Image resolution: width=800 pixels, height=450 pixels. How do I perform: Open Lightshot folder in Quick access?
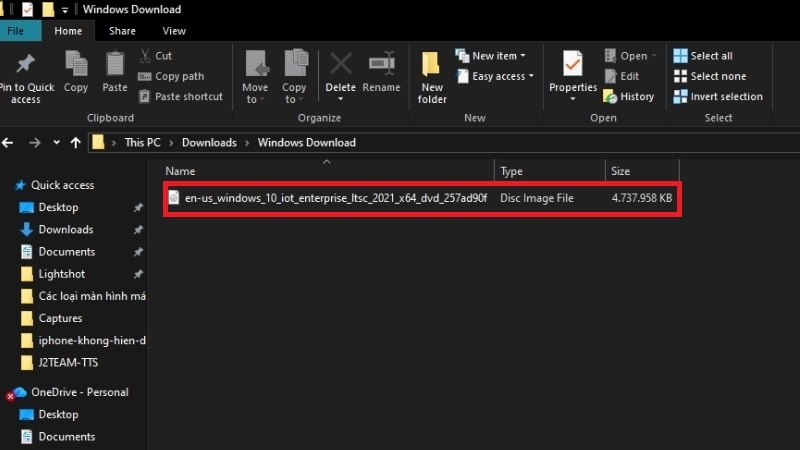61,274
